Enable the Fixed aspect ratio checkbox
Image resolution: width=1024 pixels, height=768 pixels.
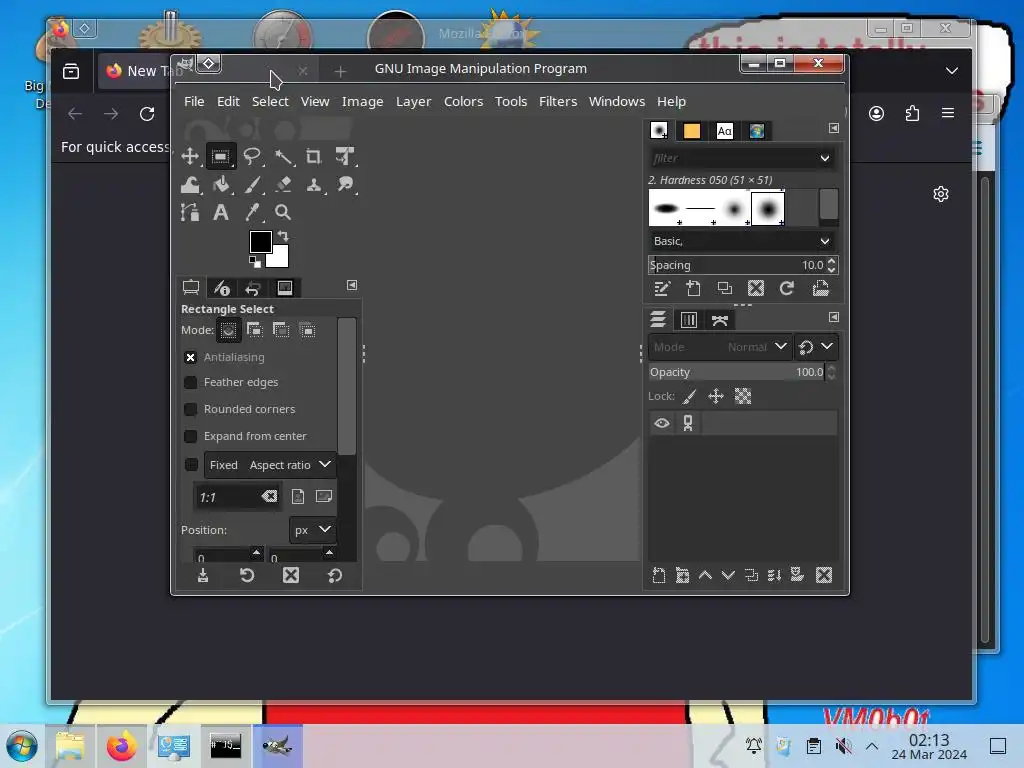tap(191, 464)
